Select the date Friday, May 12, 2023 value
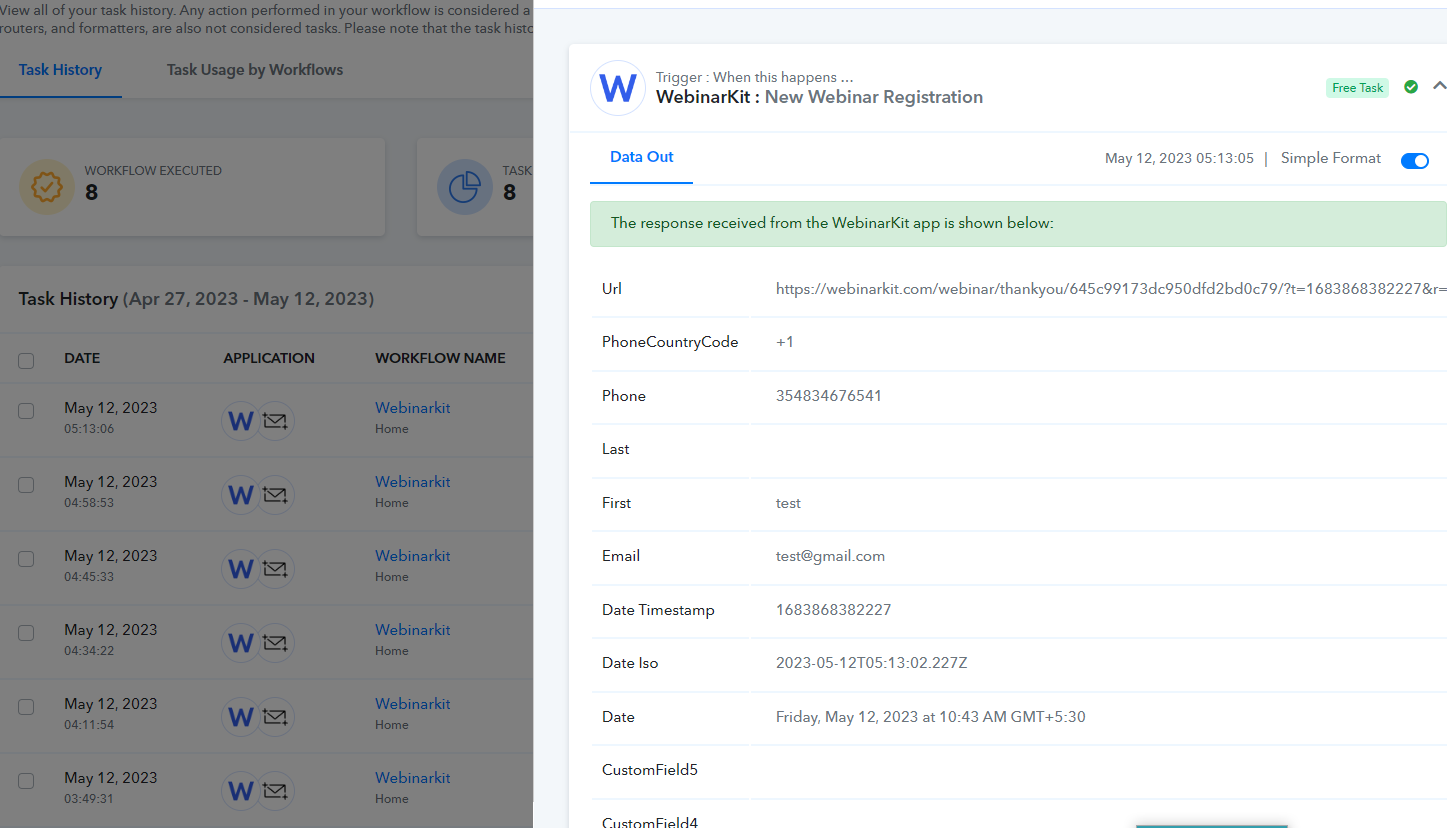 pyautogui.click(x=931, y=717)
